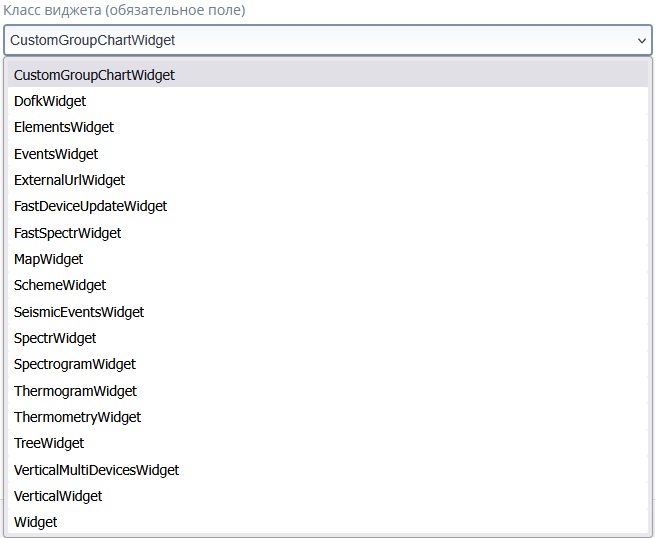This screenshot has width=655, height=538.
Task: Select ExternalUrlWidget from the options
Action: [69, 180]
